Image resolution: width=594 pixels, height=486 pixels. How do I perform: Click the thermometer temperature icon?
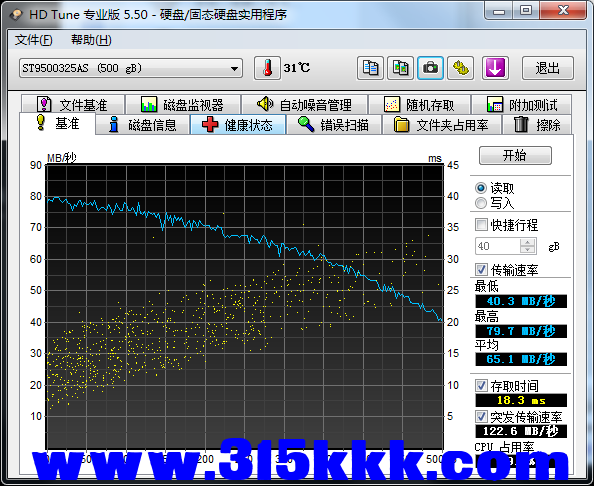click(267, 68)
